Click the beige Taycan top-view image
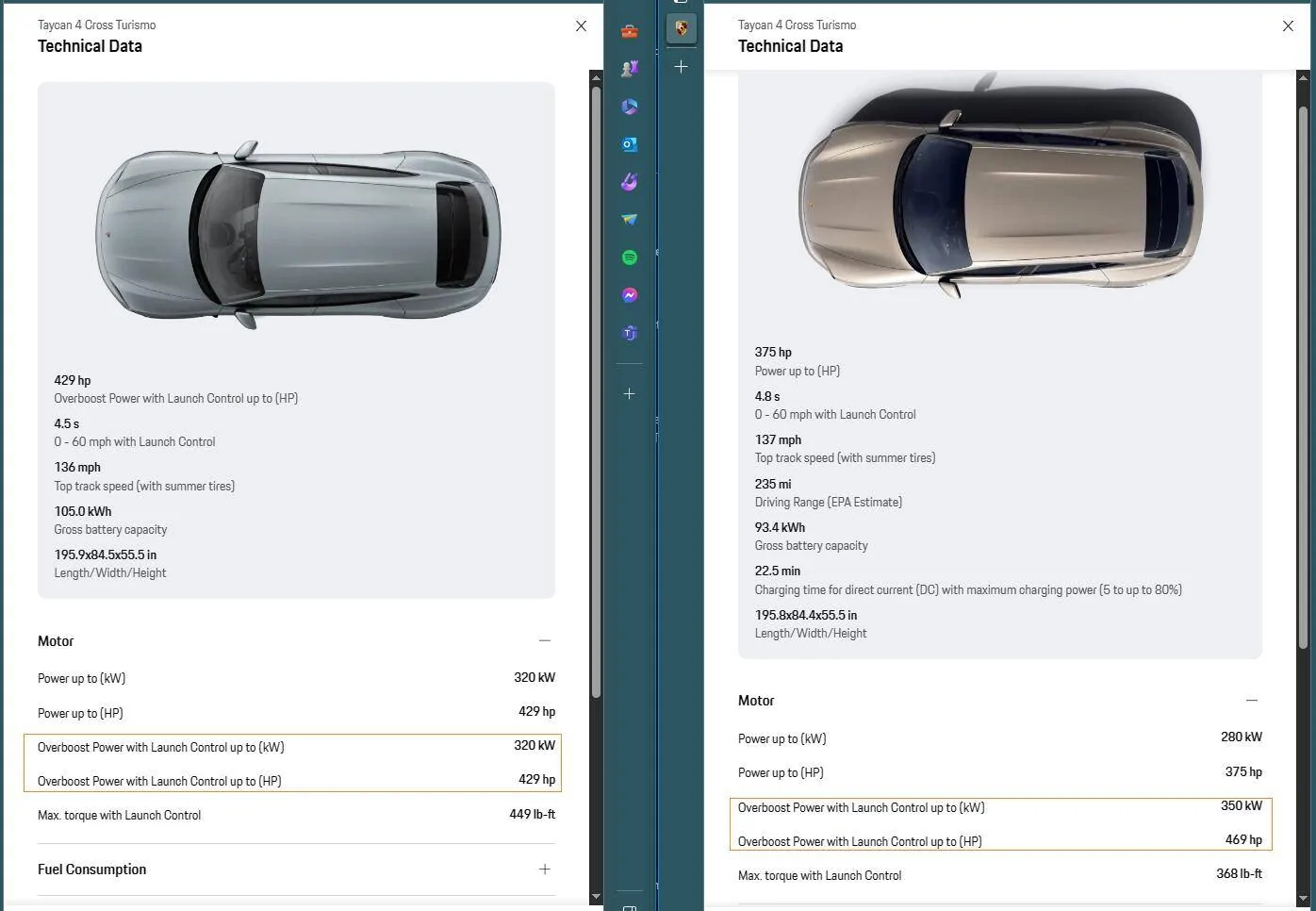This screenshot has height=911, width=1316. tap(1000, 187)
